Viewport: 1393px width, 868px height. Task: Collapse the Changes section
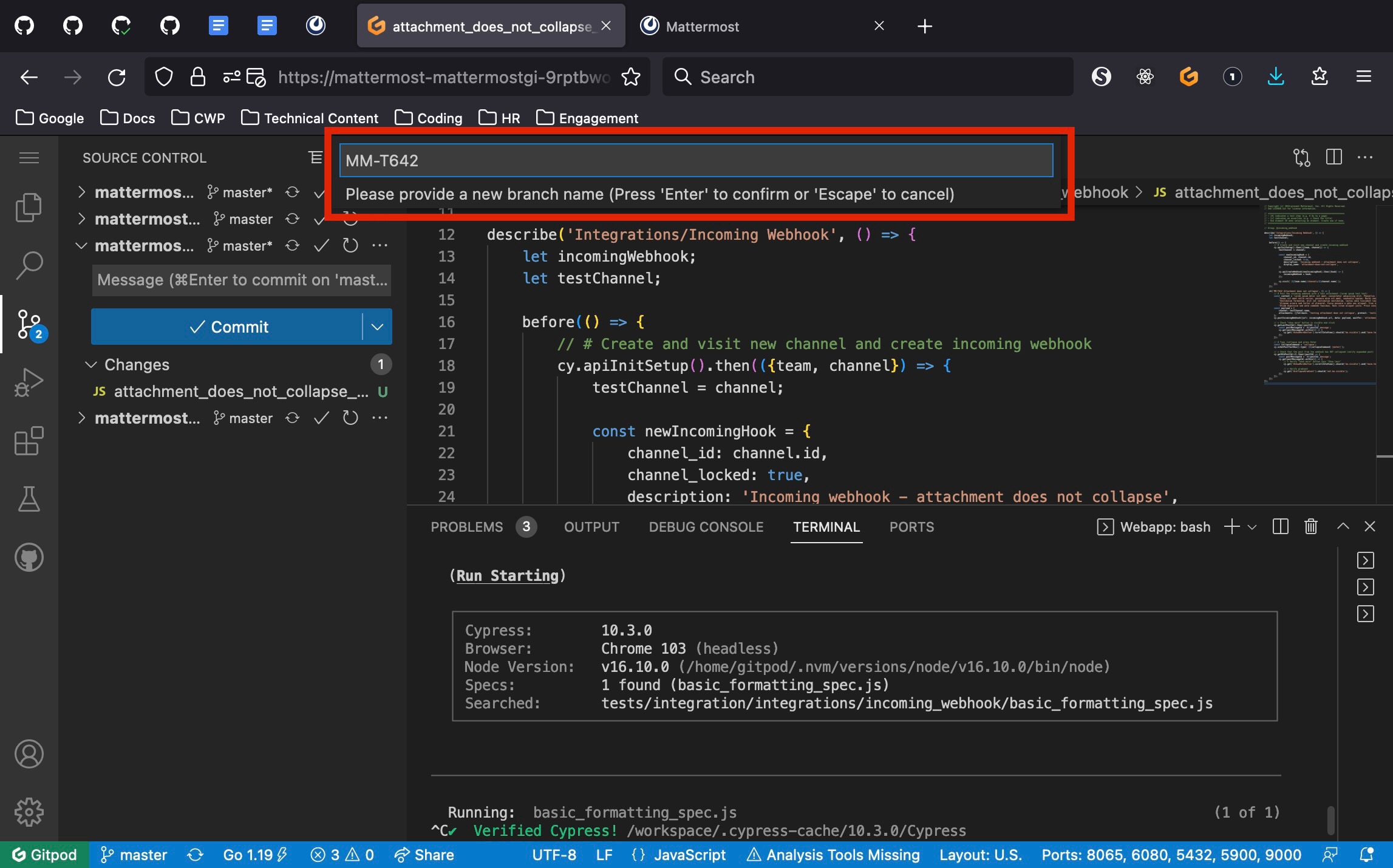coord(91,364)
